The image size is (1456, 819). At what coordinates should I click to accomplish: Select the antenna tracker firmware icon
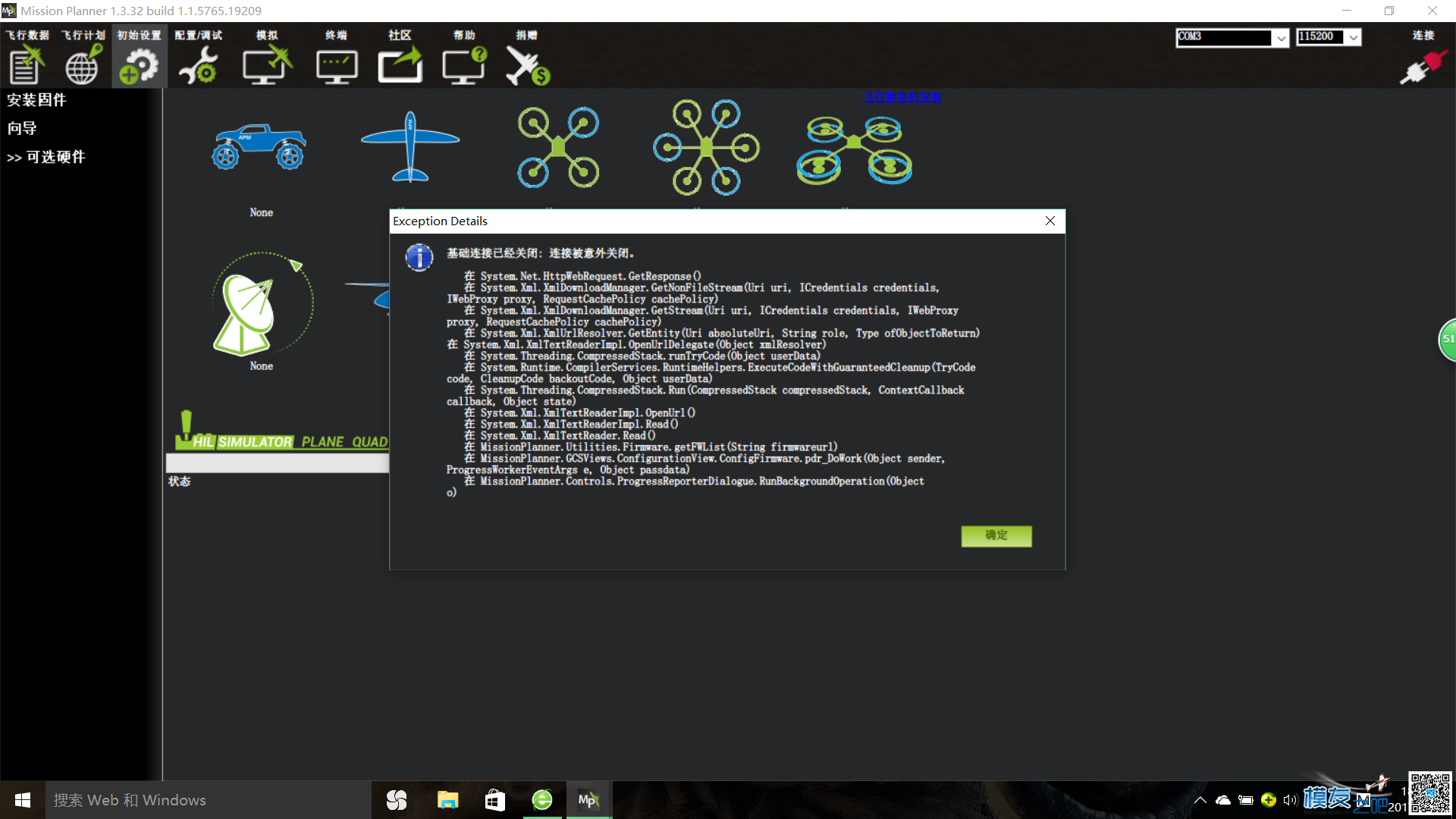click(262, 304)
